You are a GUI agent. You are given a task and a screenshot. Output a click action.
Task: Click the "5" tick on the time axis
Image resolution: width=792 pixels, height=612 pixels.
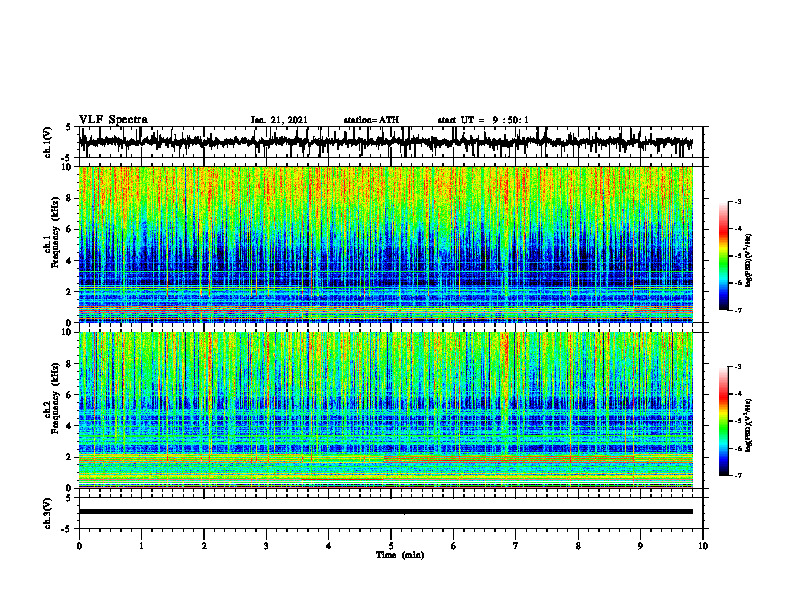pyautogui.click(x=391, y=546)
